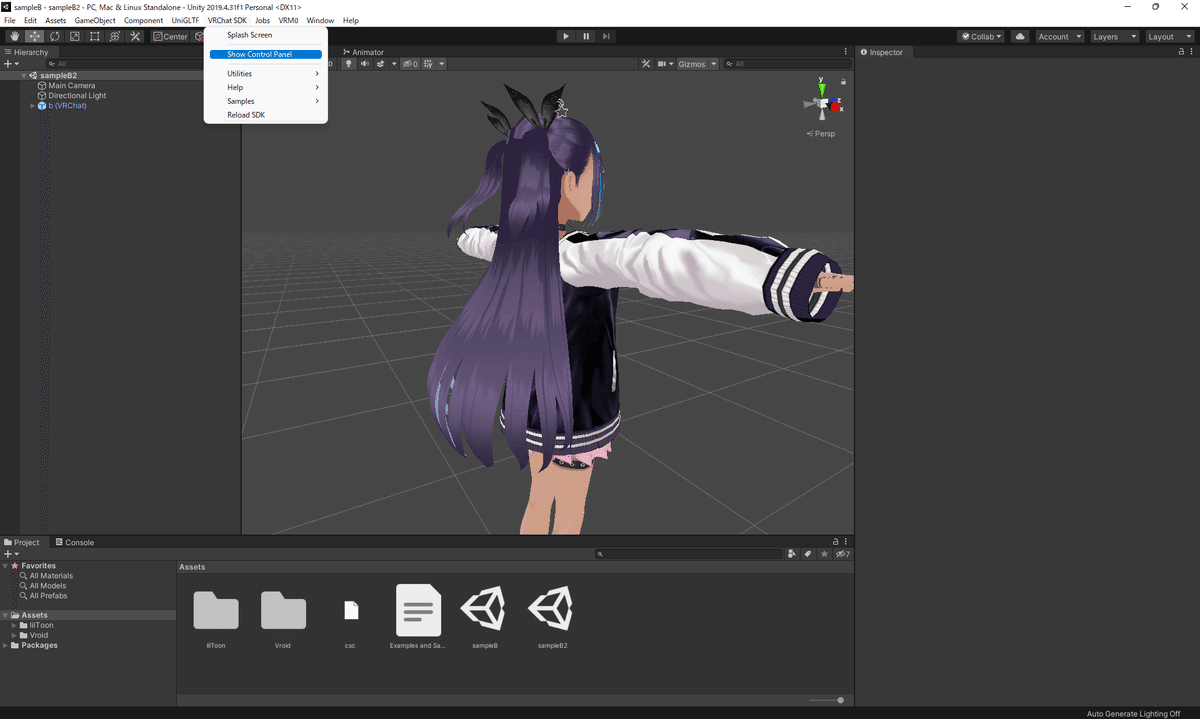Select the Scale tool
The width and height of the screenshot is (1200, 719).
[x=74, y=36]
